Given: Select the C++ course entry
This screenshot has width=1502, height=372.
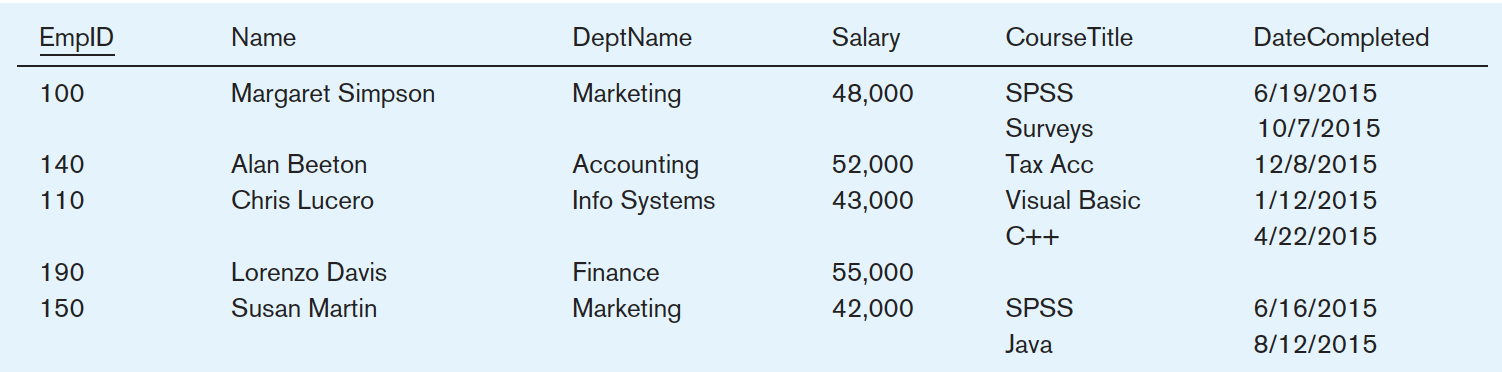Looking at the screenshot, I should click(1032, 237).
